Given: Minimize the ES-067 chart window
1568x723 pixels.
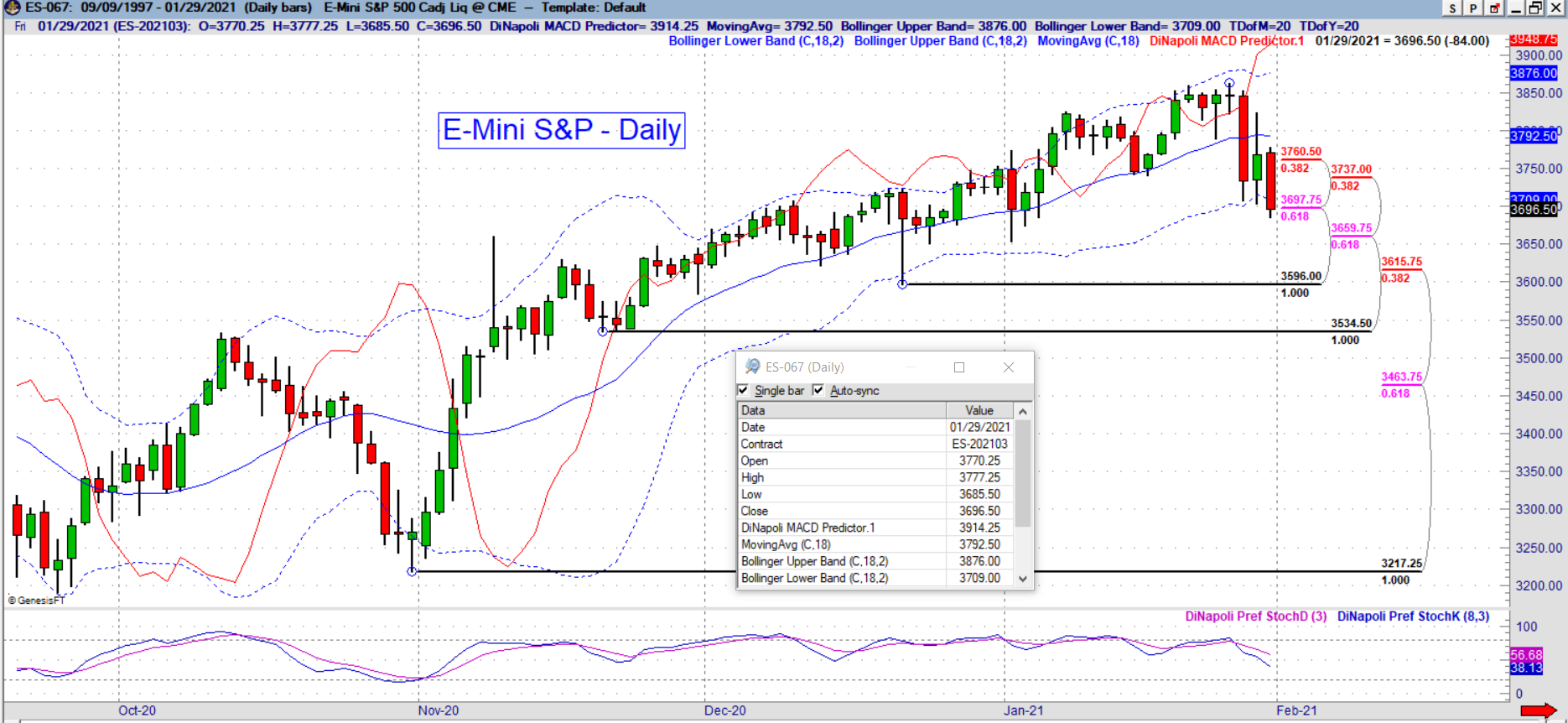Looking at the screenshot, I should (1516, 8).
